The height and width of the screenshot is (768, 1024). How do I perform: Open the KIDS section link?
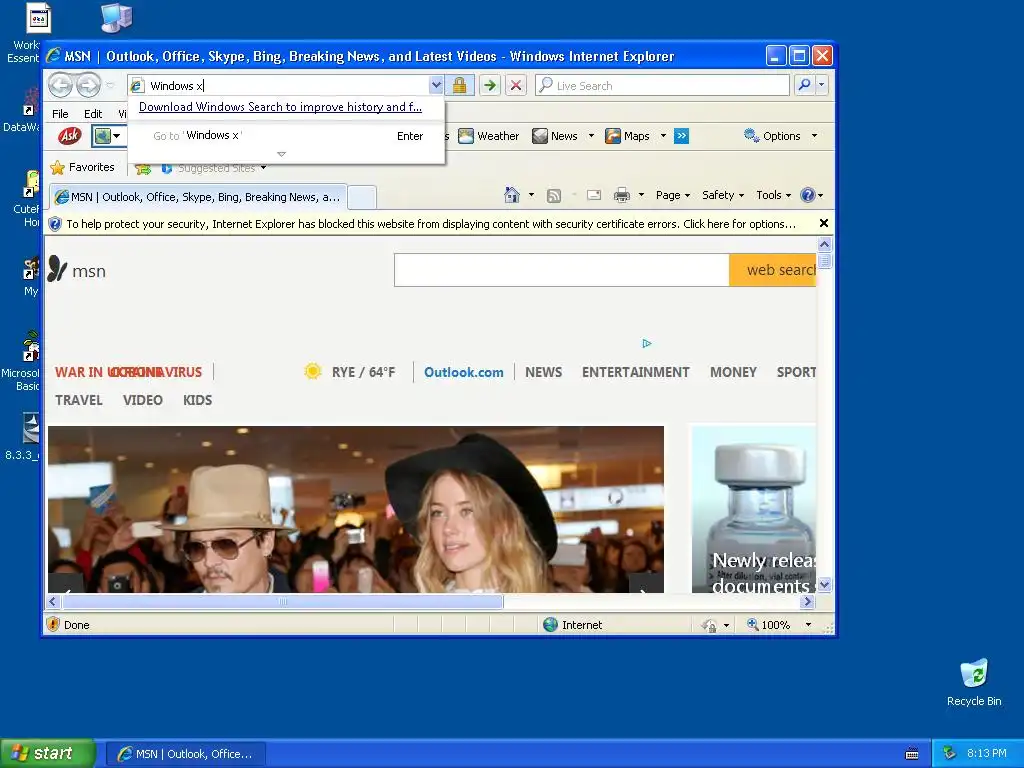[x=197, y=400]
